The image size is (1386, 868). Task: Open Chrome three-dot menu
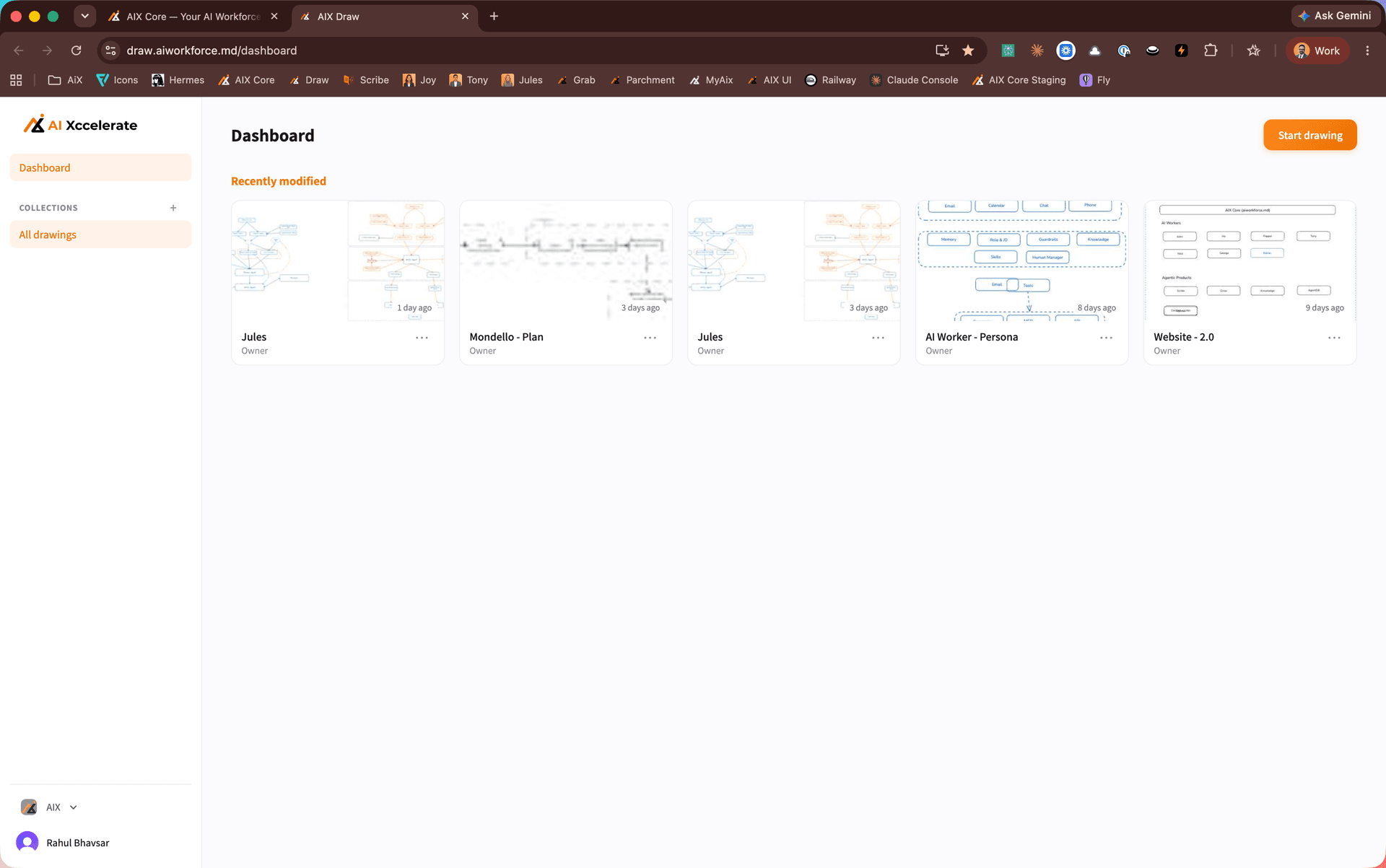[1367, 51]
